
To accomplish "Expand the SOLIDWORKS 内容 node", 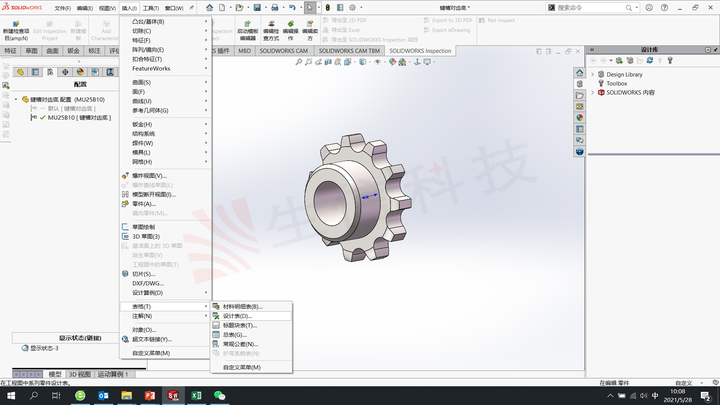I will click(x=592, y=92).
